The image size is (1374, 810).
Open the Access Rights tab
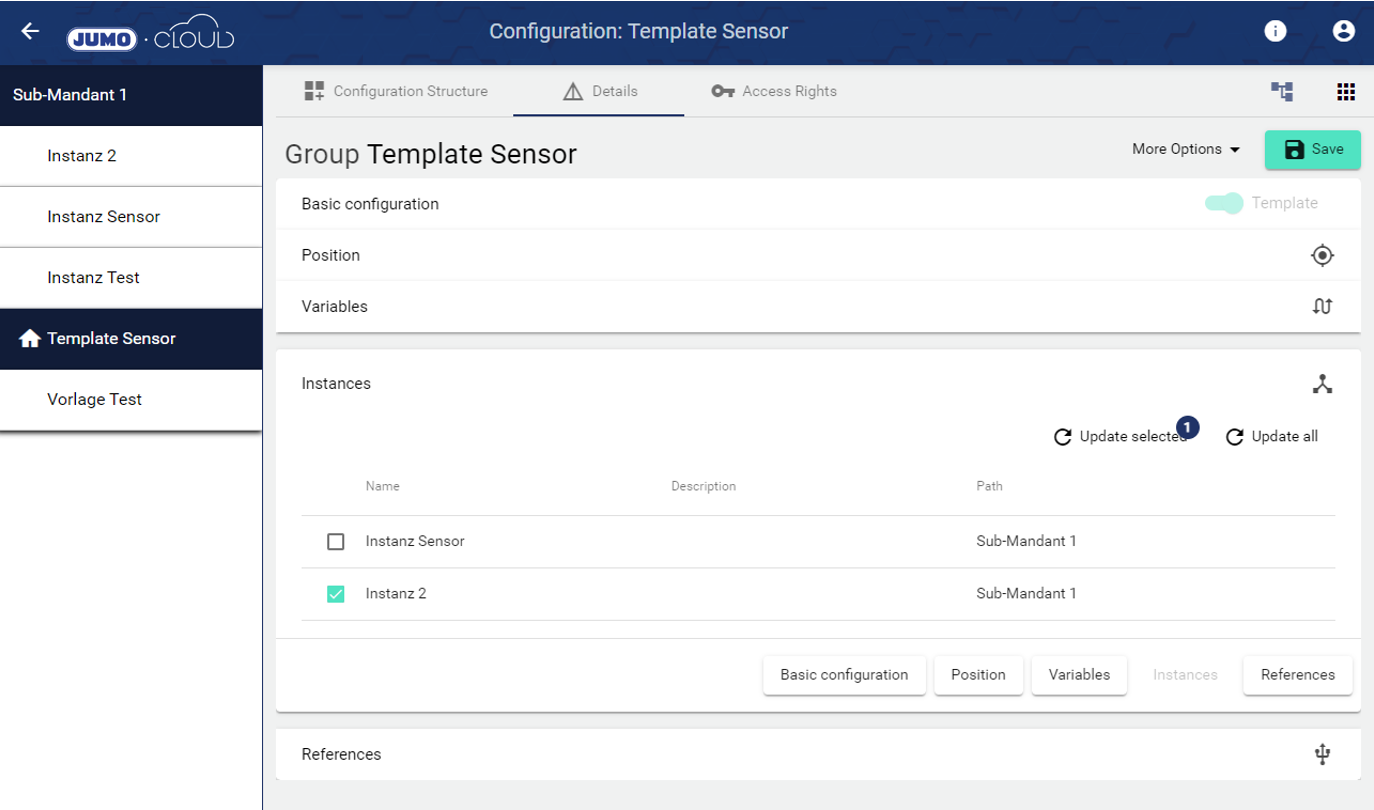(774, 91)
